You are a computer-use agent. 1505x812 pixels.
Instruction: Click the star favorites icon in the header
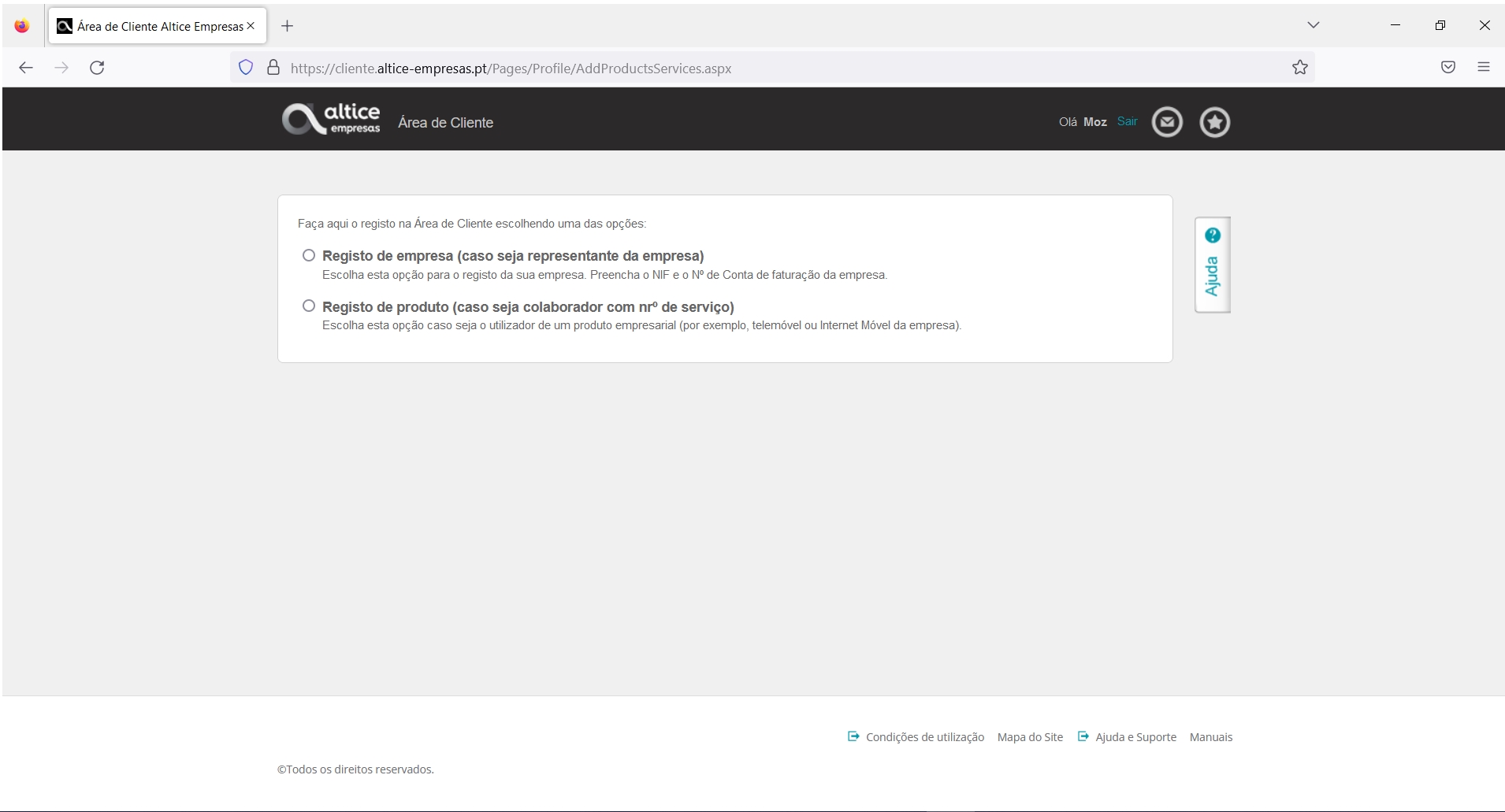[1214, 122]
